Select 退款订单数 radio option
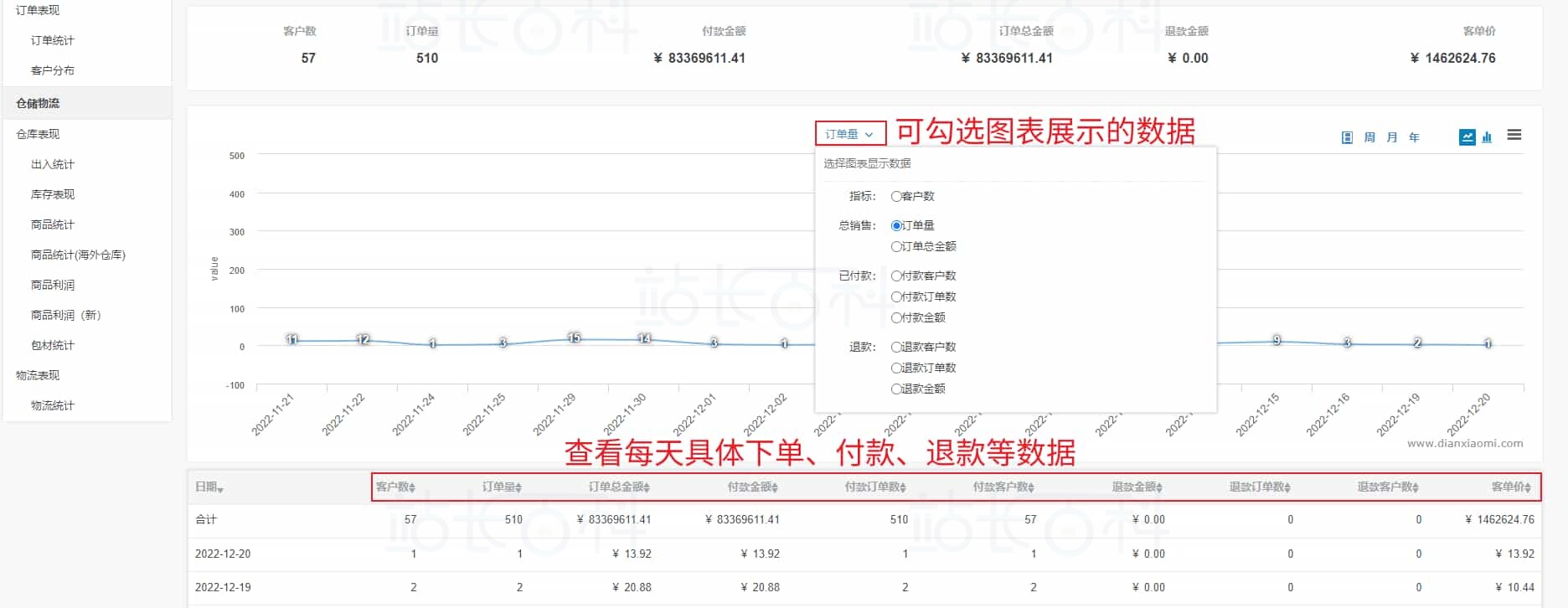The width and height of the screenshot is (1568, 608). pos(896,368)
